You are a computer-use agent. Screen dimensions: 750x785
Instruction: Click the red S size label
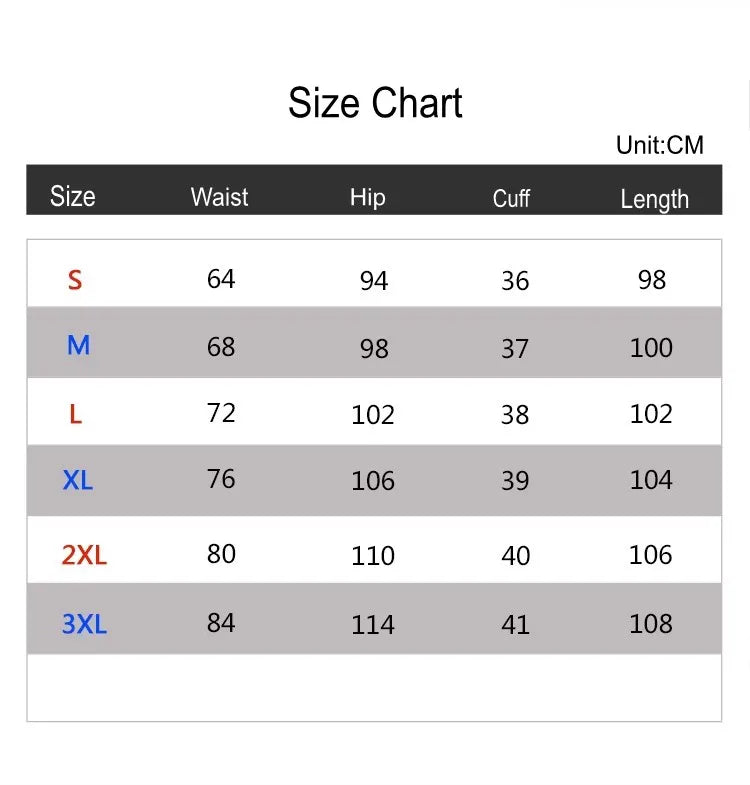[x=75, y=280]
